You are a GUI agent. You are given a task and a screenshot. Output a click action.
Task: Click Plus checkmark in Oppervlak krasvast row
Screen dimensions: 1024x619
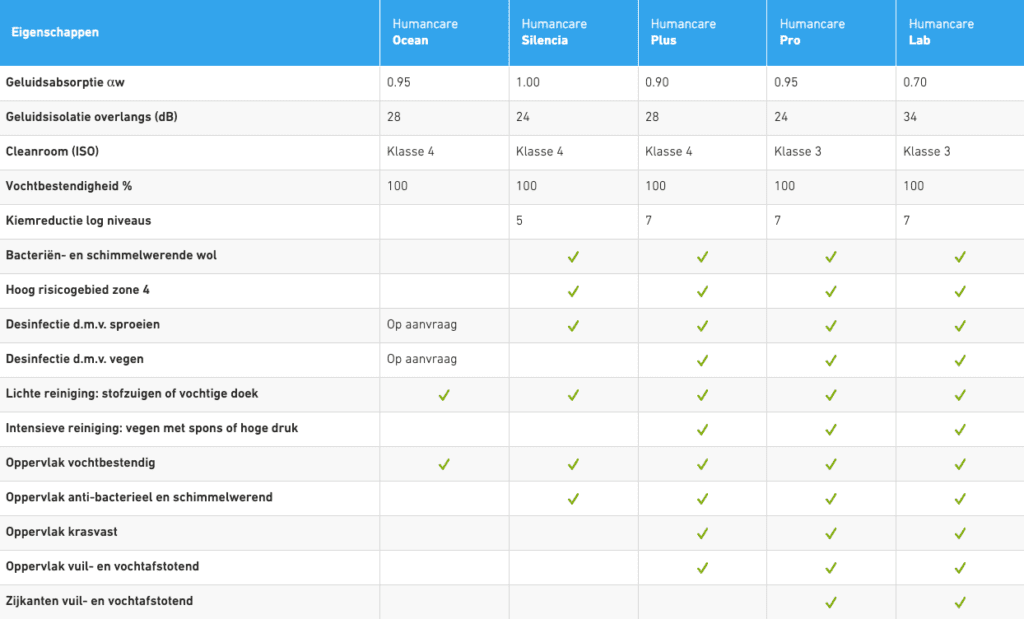703,533
